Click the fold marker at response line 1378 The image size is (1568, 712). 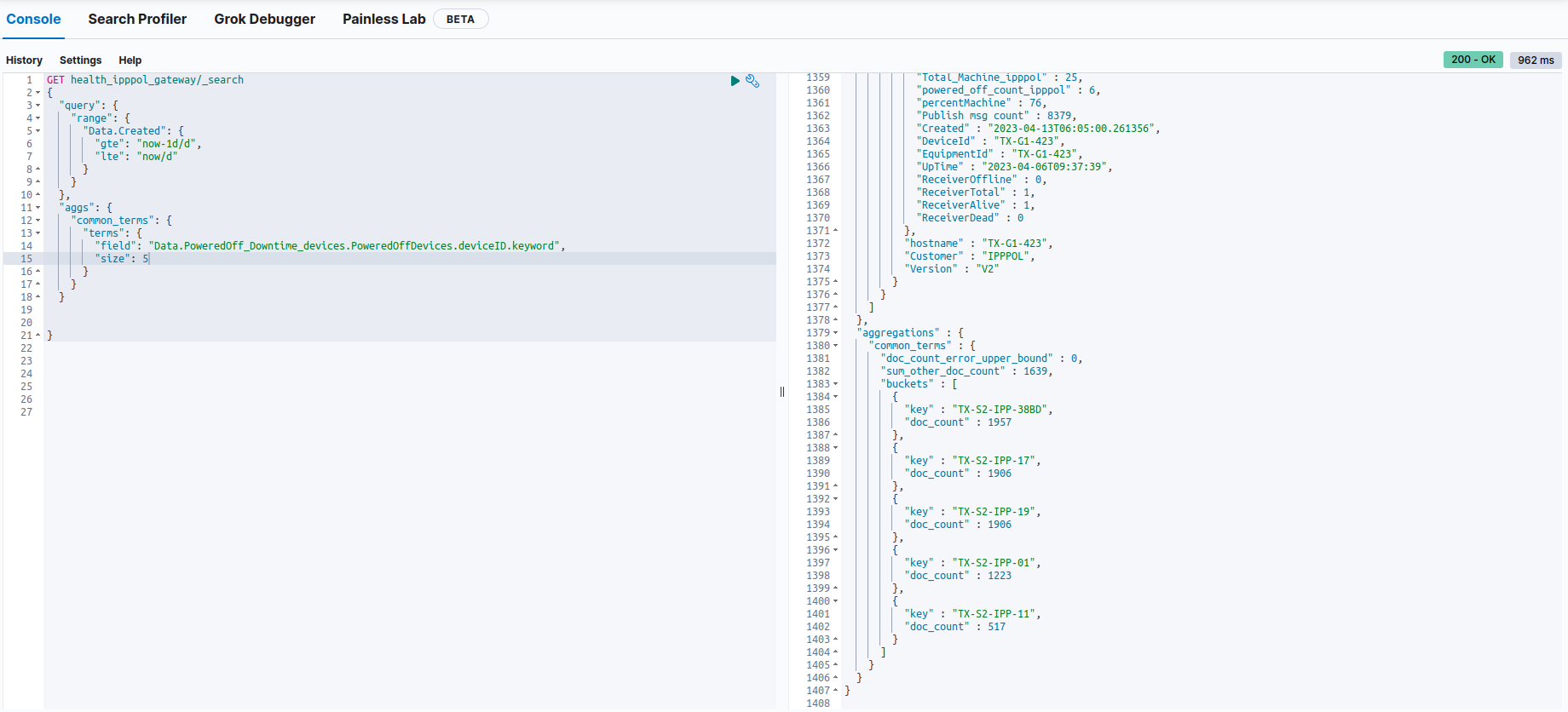(835, 320)
